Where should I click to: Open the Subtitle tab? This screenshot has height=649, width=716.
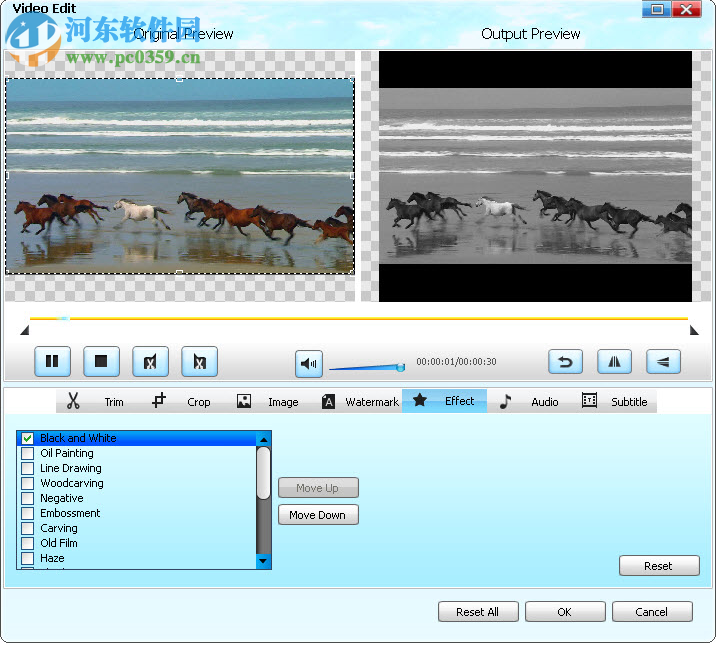point(629,402)
